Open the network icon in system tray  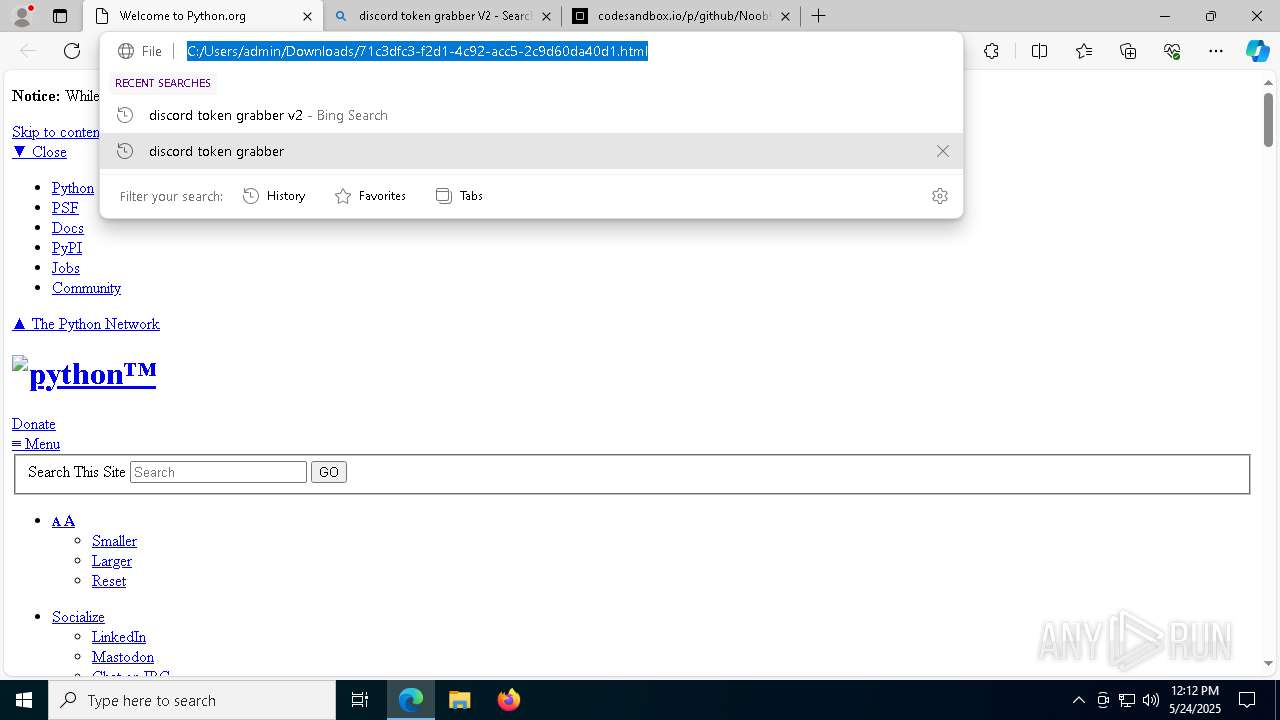pyautogui.click(x=1126, y=700)
